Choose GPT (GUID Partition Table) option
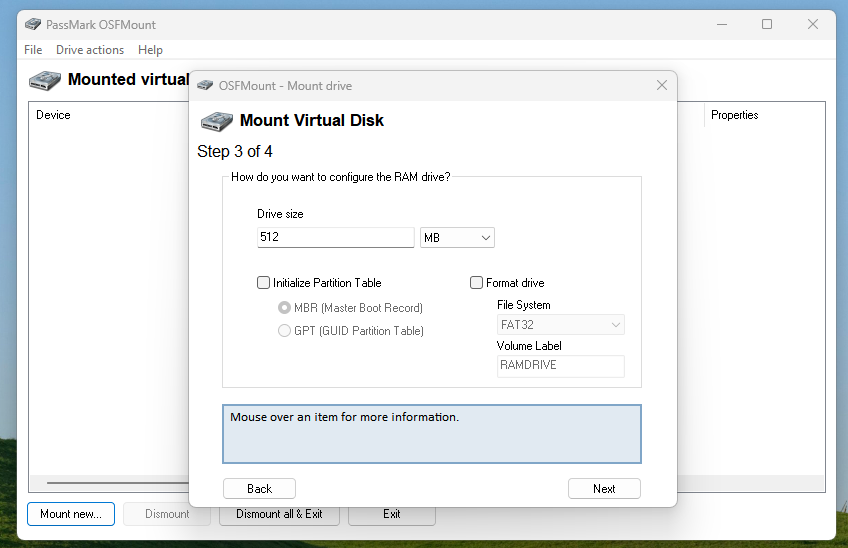 [285, 331]
